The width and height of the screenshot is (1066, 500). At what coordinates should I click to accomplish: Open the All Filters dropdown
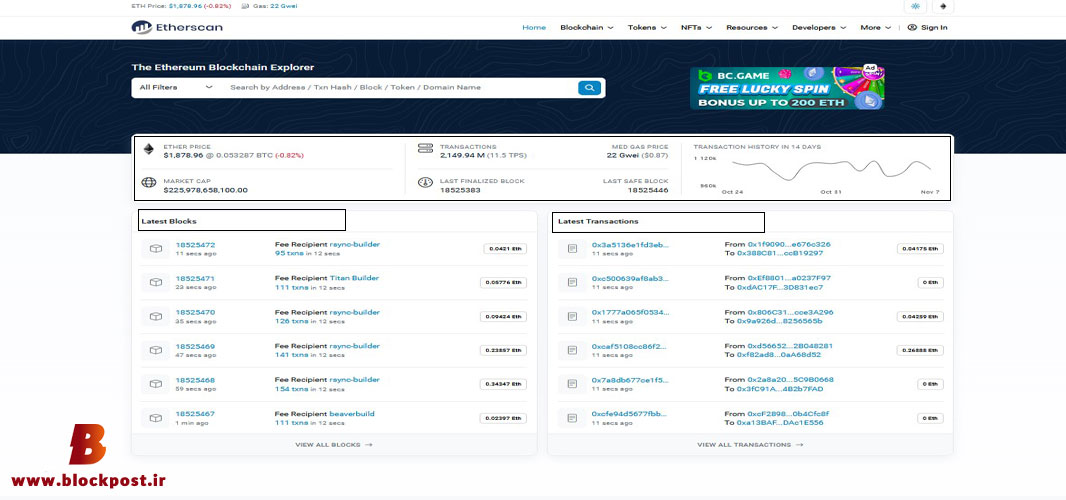[x=175, y=87]
